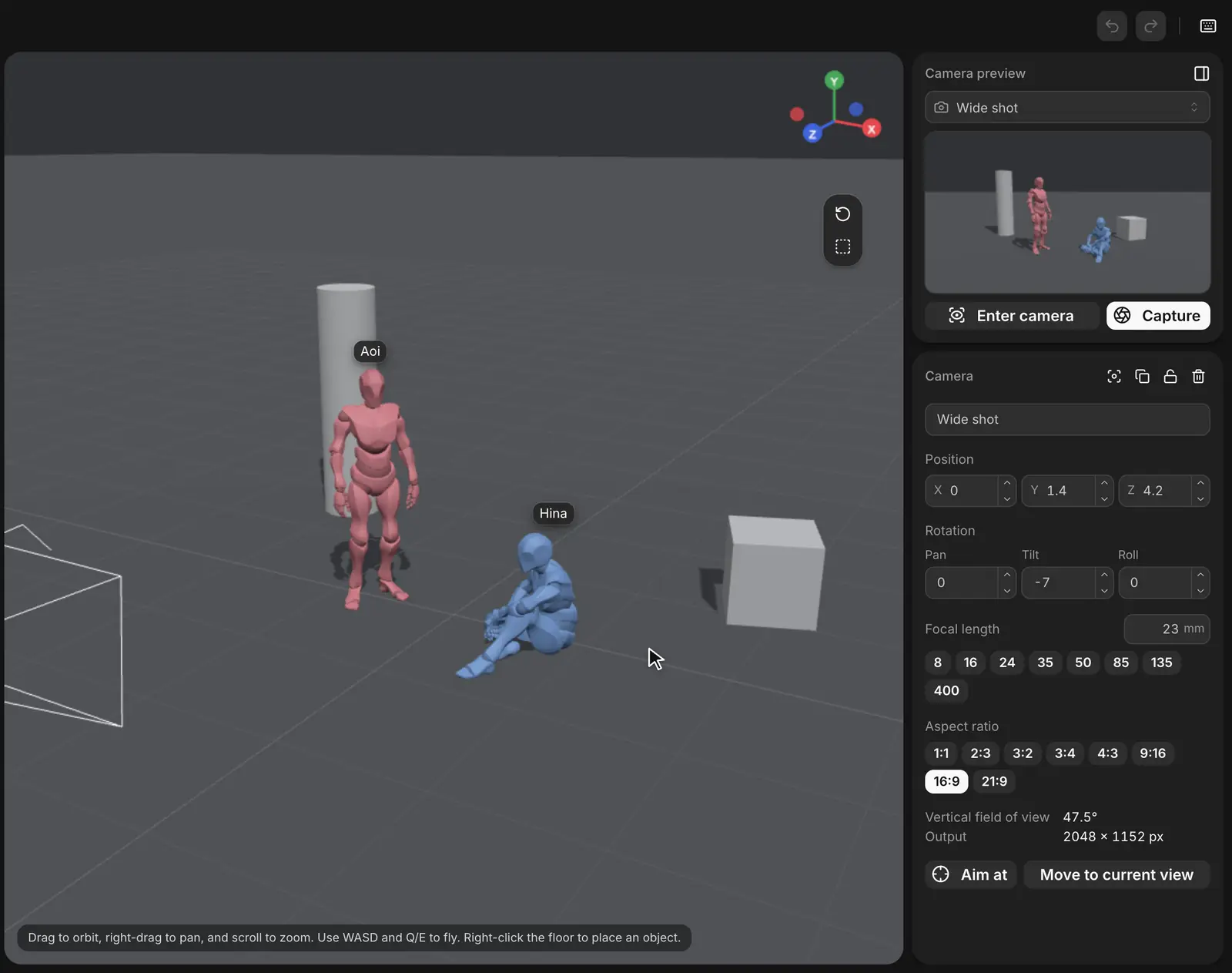Click the gray cube object in viewport
The width and height of the screenshot is (1232, 973).
[x=775, y=573]
